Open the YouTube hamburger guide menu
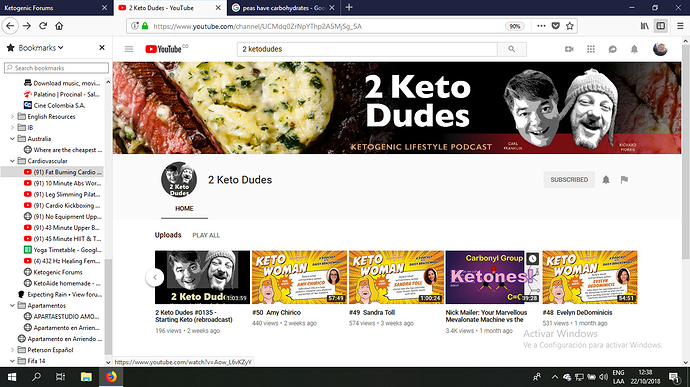Screen dimensions: 690x387 [128, 49]
